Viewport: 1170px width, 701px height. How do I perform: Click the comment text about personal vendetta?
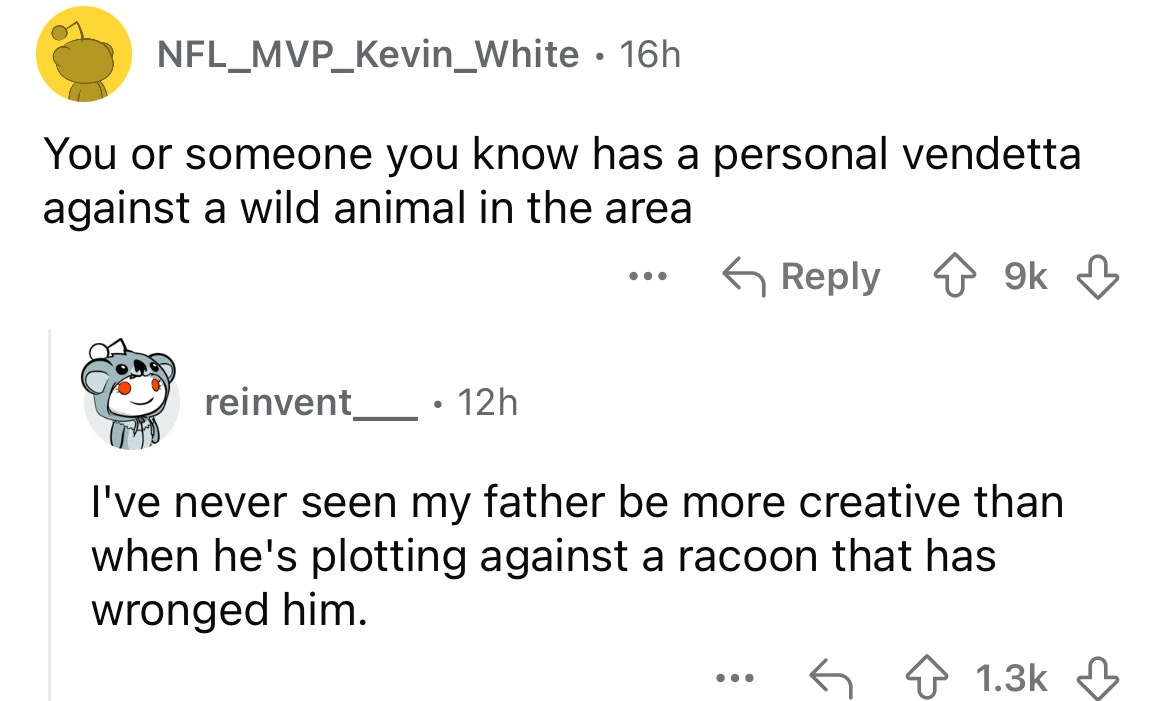560,181
